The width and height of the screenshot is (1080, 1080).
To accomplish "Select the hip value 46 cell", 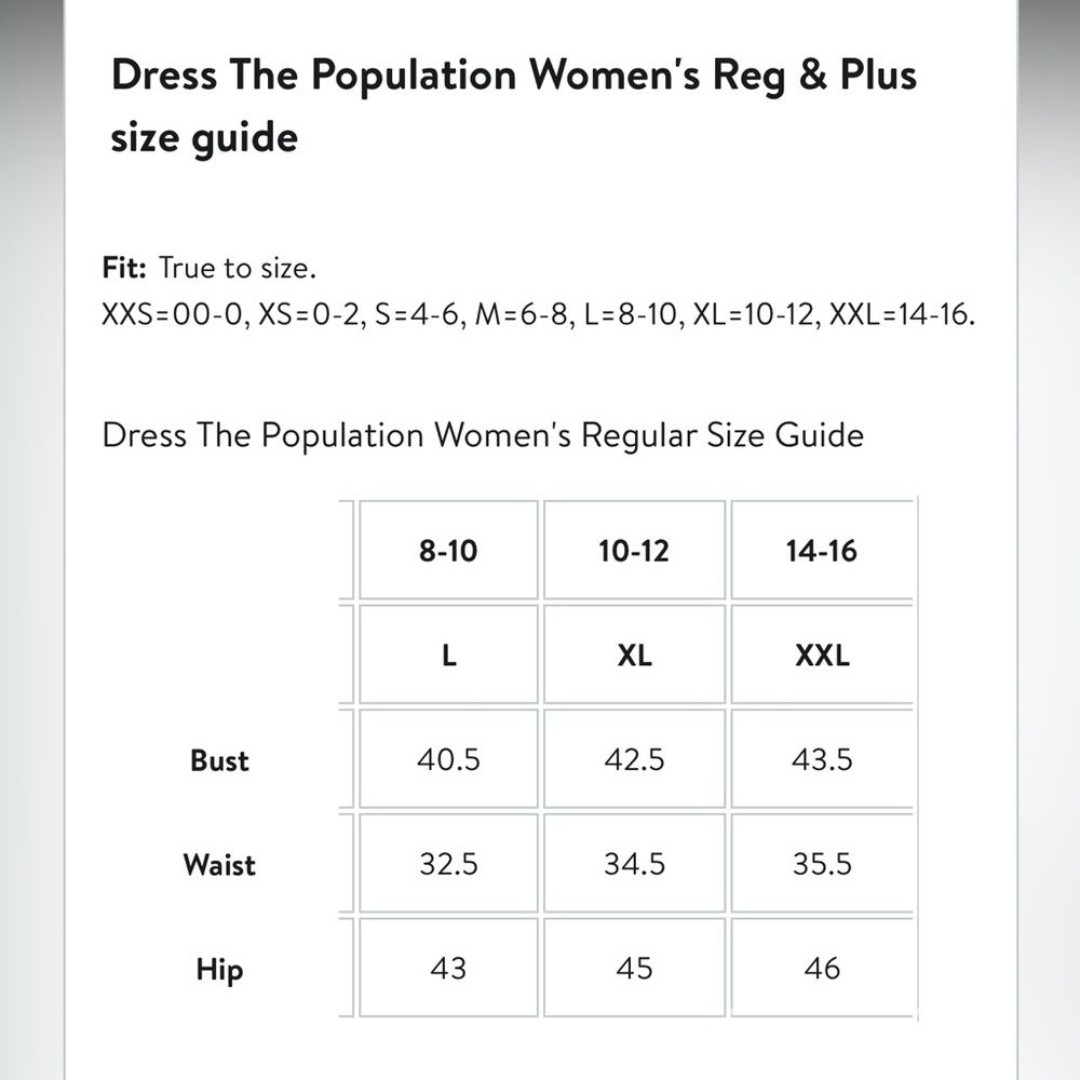I will coord(822,968).
